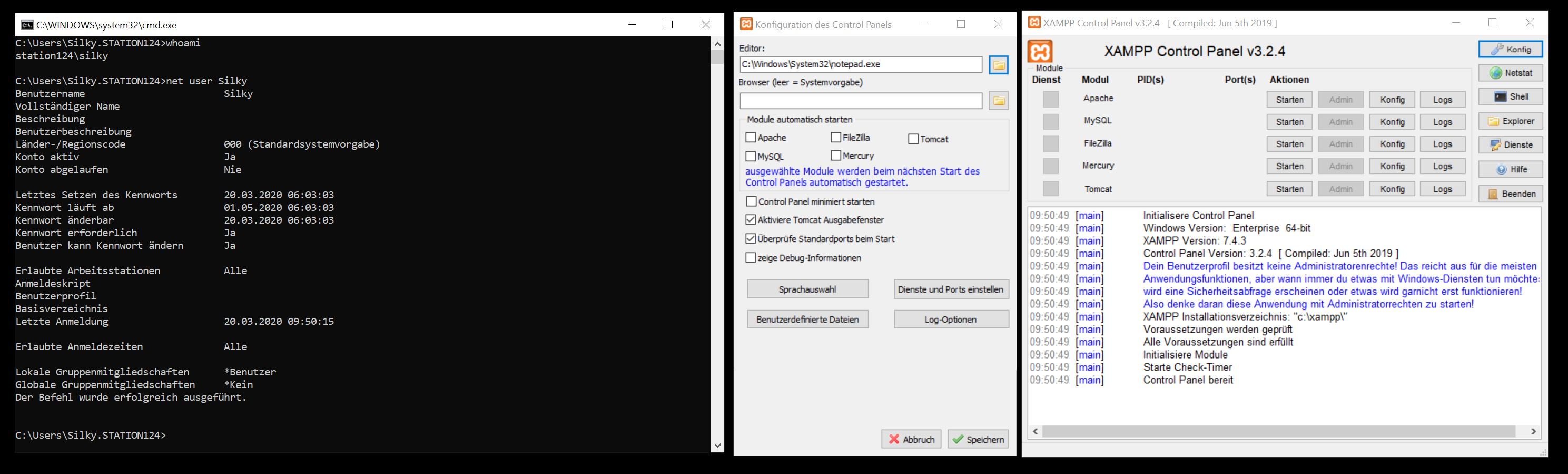Enable zeige Debug-Informationen
The width and height of the screenshot is (1568, 474).
[x=751, y=258]
